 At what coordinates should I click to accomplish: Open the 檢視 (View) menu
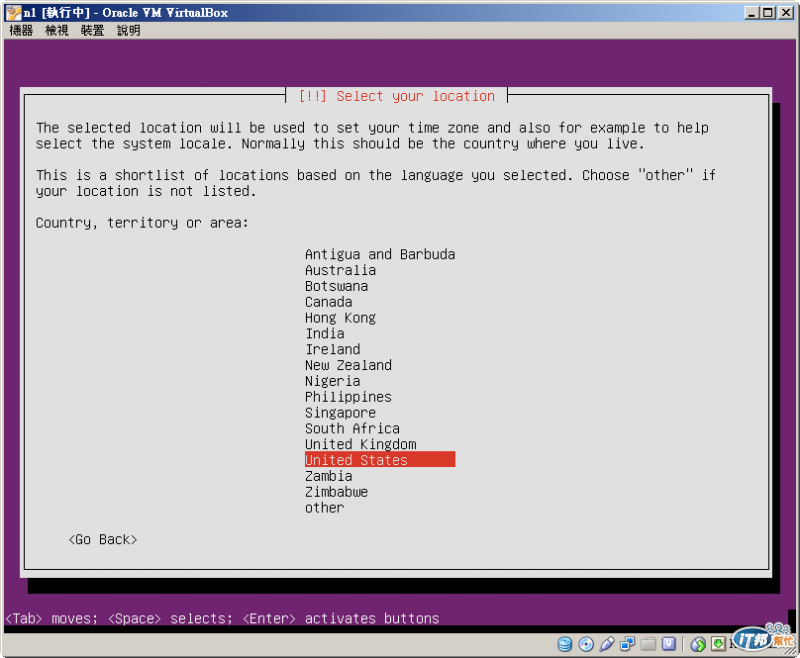(57, 31)
